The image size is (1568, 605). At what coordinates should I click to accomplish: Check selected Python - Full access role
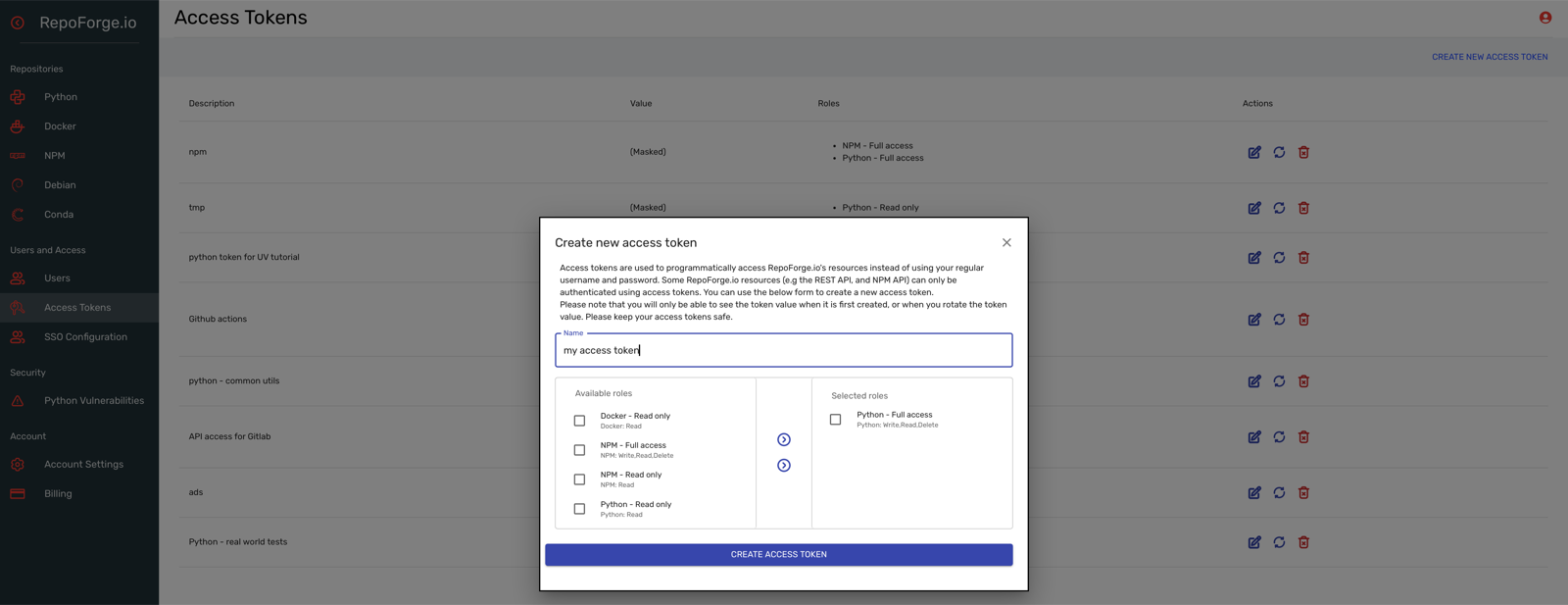(836, 420)
